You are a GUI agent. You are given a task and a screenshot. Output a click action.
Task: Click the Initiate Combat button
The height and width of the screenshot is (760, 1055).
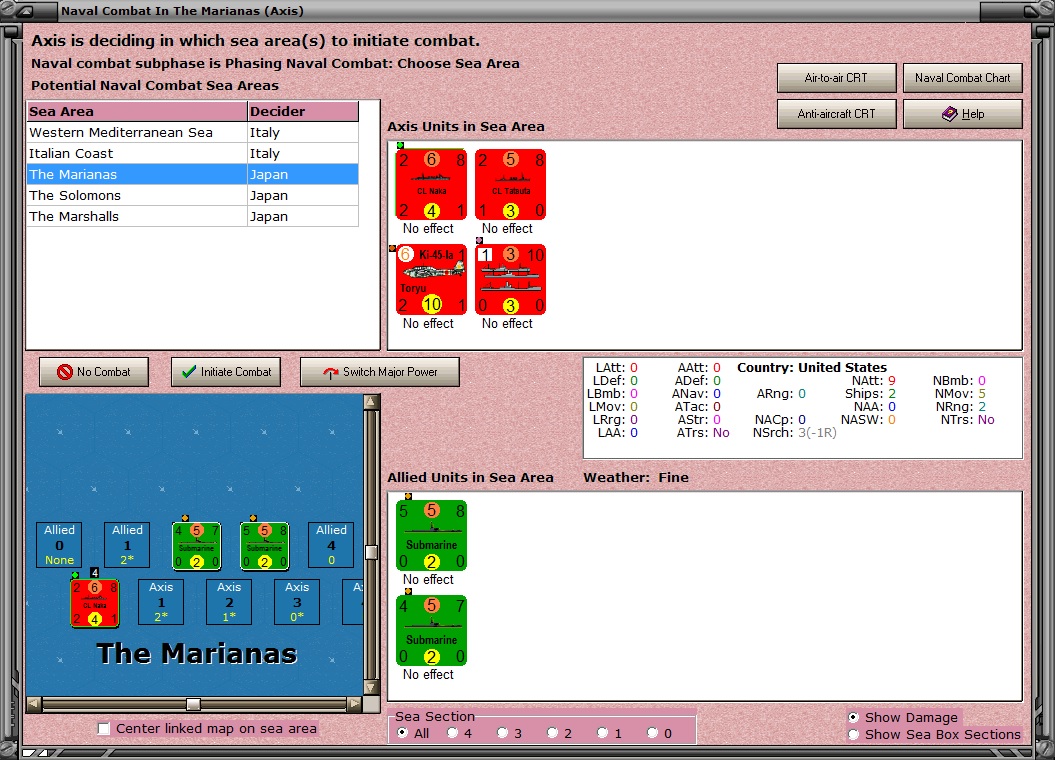coord(225,372)
